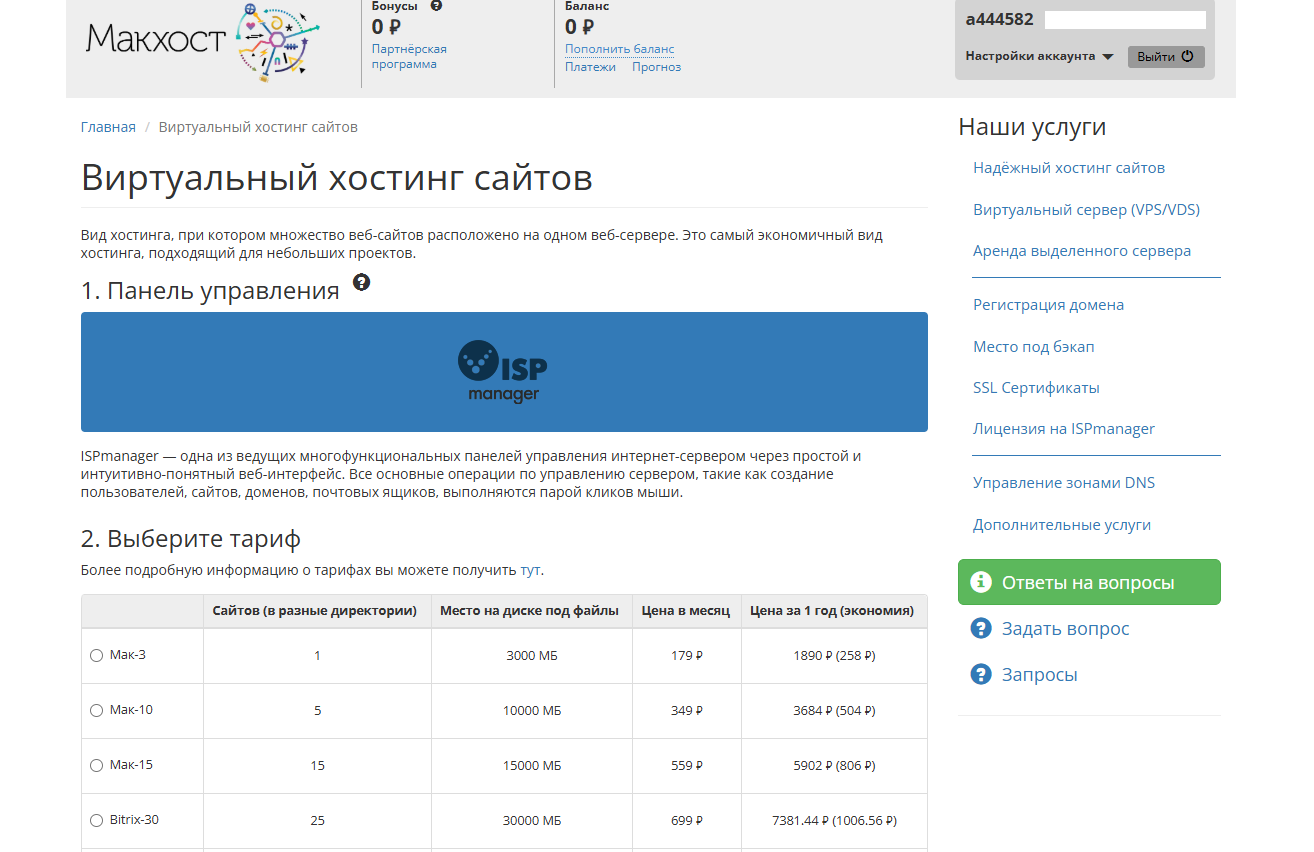Viewport: 1314px width, 852px height.
Task: Choose the Мак-10 tariff radio button
Action: tap(96, 711)
